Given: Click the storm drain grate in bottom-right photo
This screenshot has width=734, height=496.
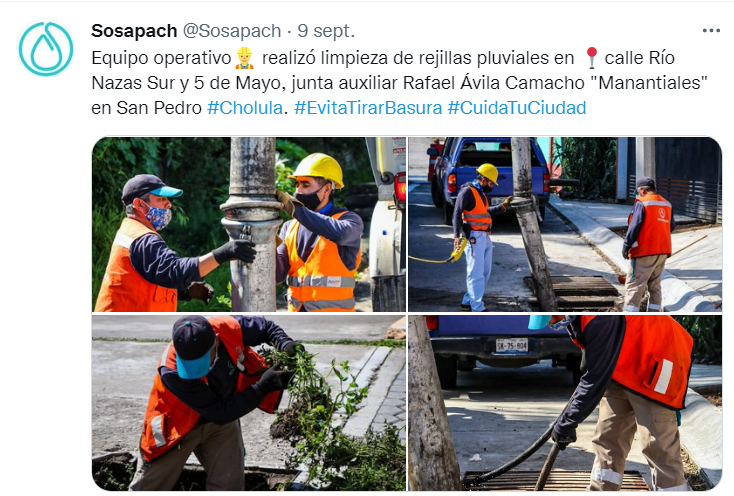Looking at the screenshot, I should 557,481.
